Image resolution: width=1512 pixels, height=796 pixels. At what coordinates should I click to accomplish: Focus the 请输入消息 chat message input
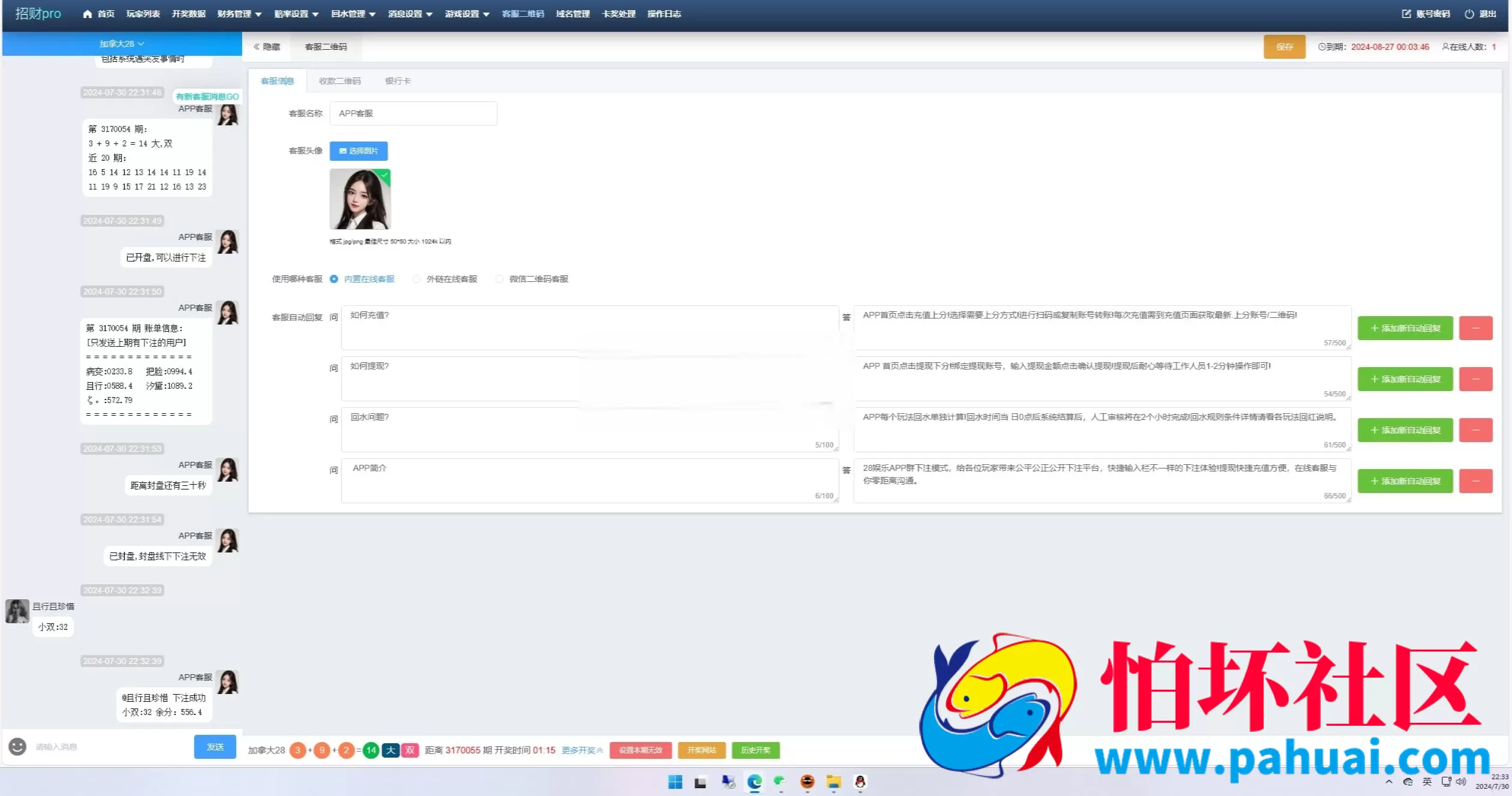pos(111,747)
